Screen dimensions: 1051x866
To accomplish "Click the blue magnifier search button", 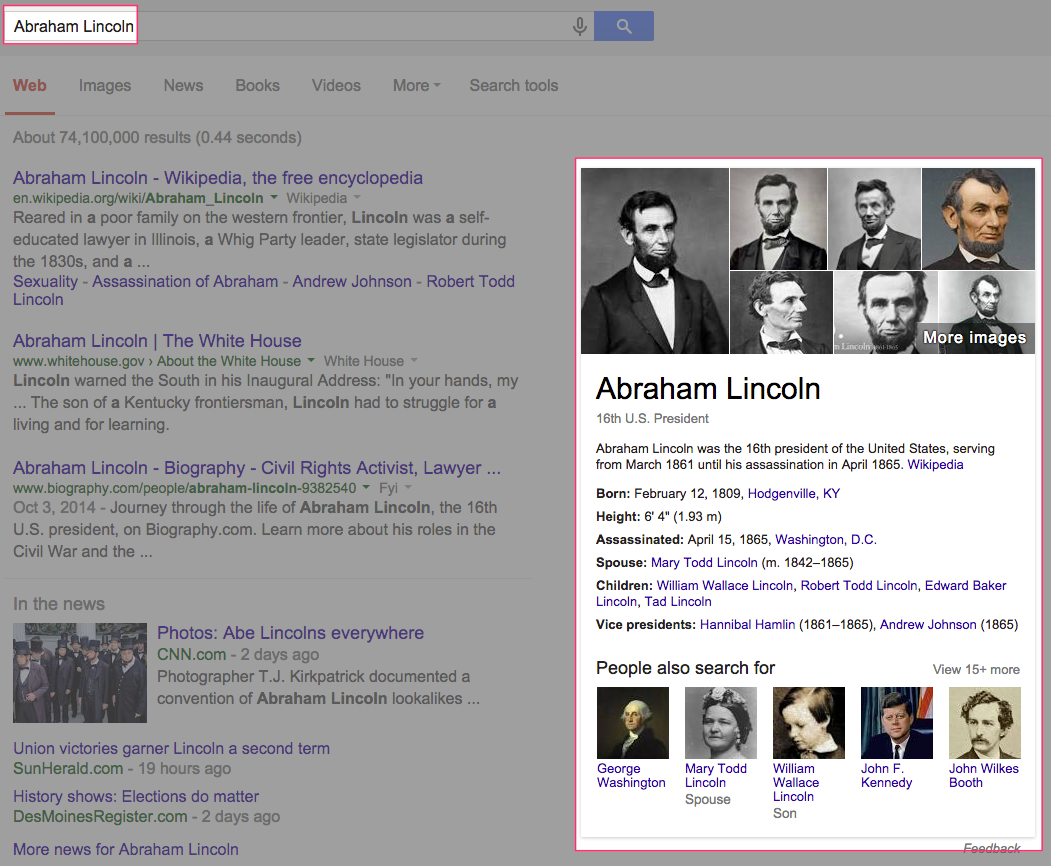I will (624, 26).
